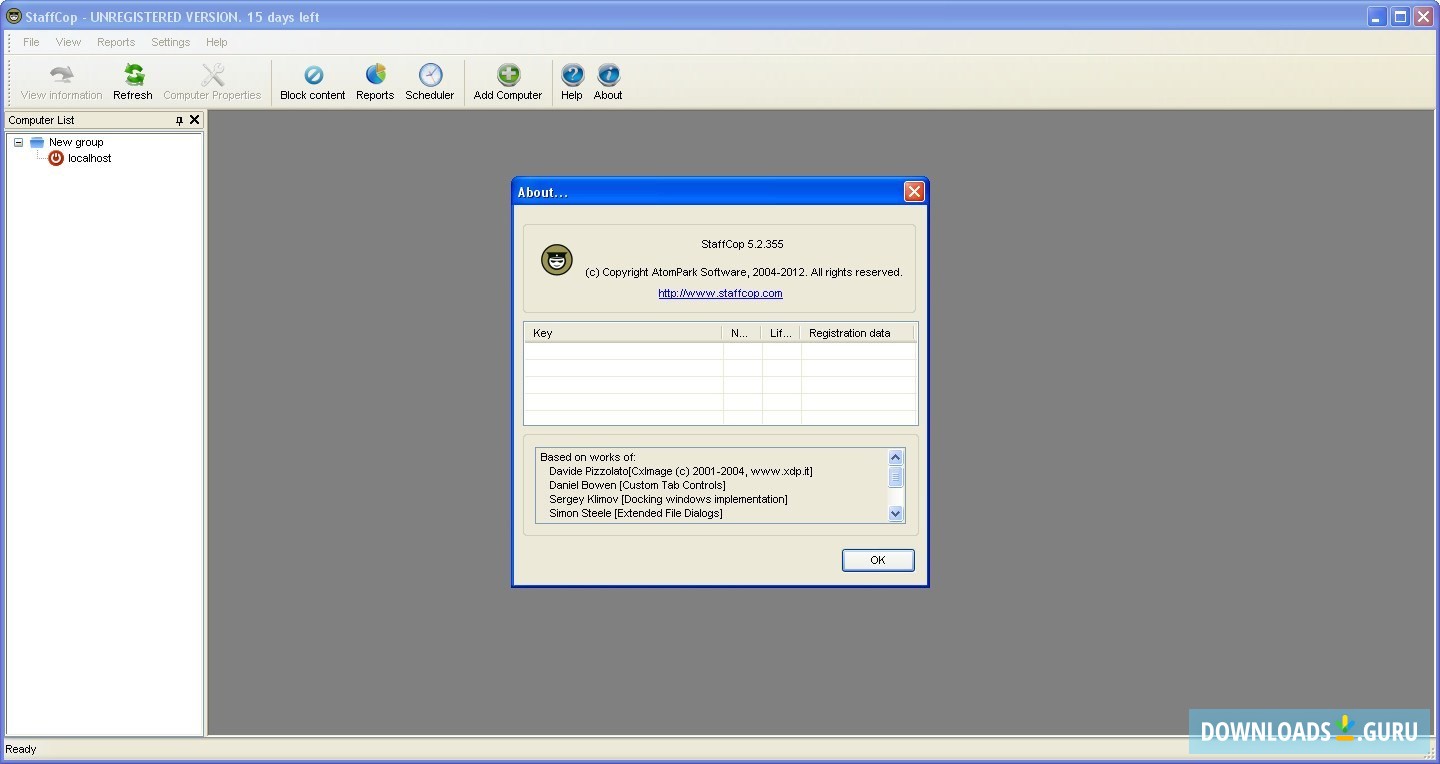Click the StaffCop title bar app icon
The height and width of the screenshot is (764, 1440).
14,16
